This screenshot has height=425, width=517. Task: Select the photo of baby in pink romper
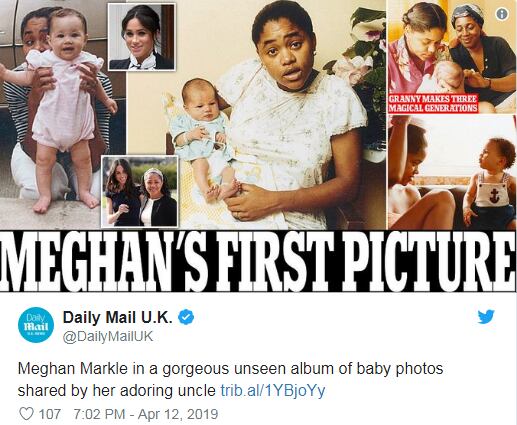63,115
